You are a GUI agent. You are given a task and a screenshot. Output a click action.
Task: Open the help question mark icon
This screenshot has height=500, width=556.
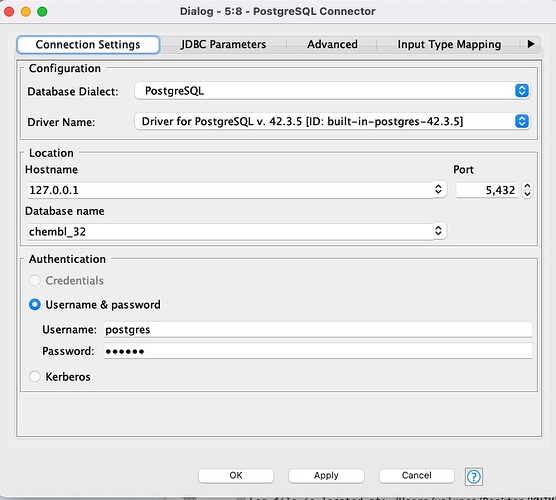click(x=473, y=477)
